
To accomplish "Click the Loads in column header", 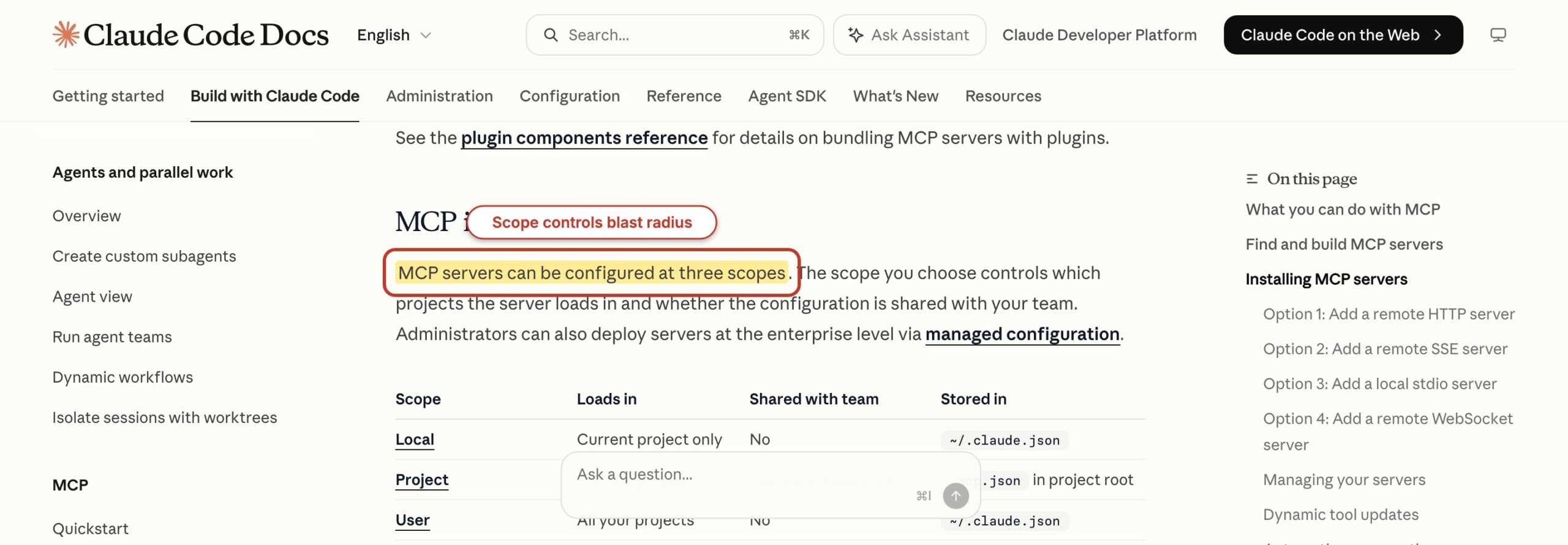I will [x=606, y=399].
